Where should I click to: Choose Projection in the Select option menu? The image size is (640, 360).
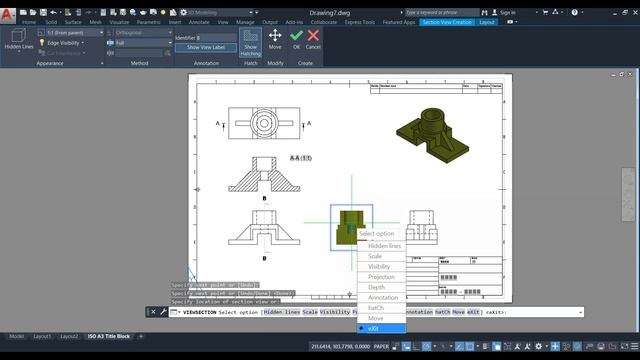[x=381, y=277]
